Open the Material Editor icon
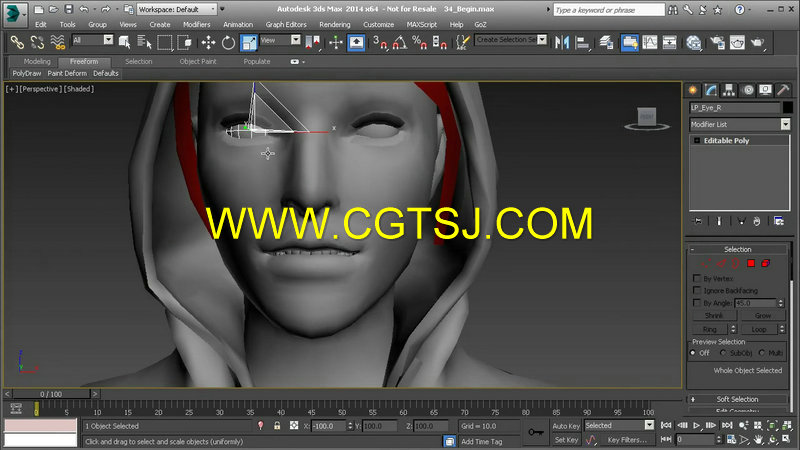This screenshot has height=450, width=800. [x=693, y=42]
